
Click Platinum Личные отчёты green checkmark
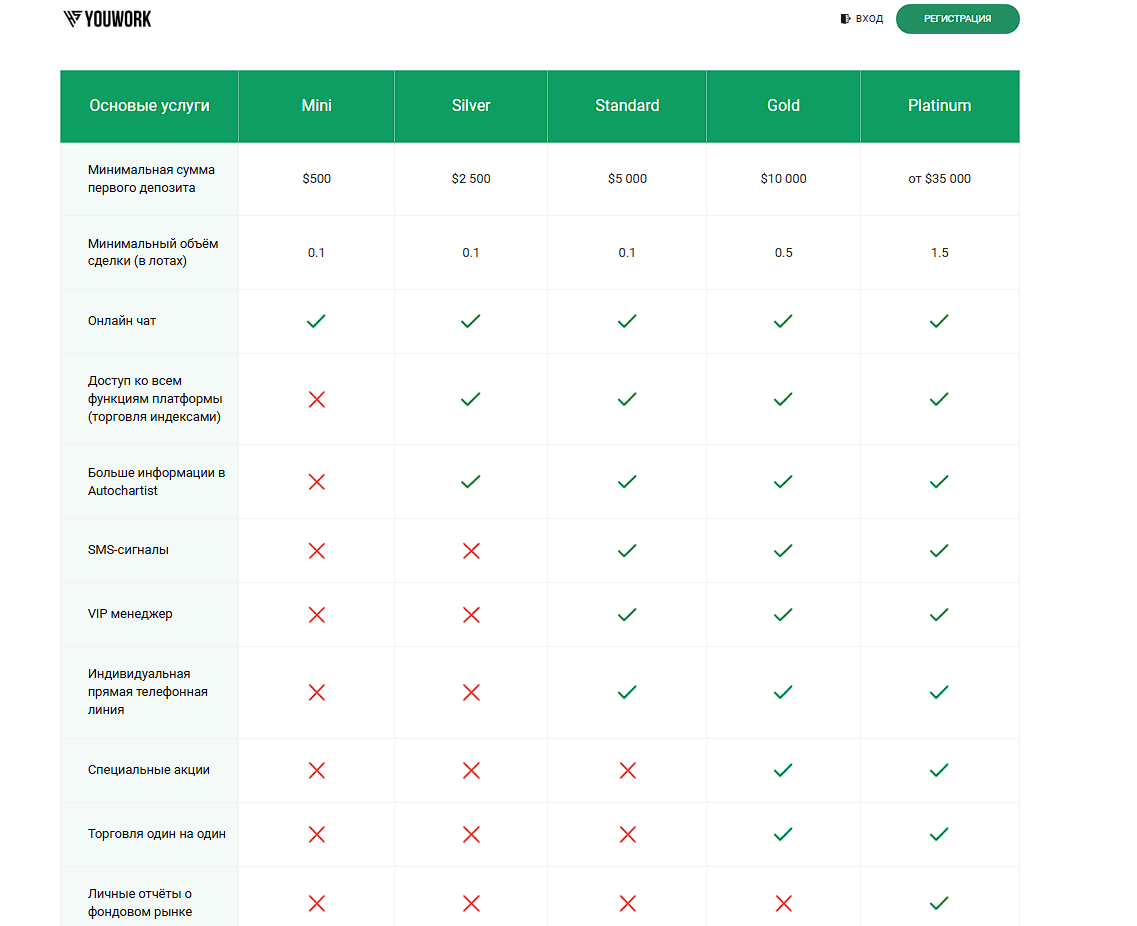(x=939, y=903)
